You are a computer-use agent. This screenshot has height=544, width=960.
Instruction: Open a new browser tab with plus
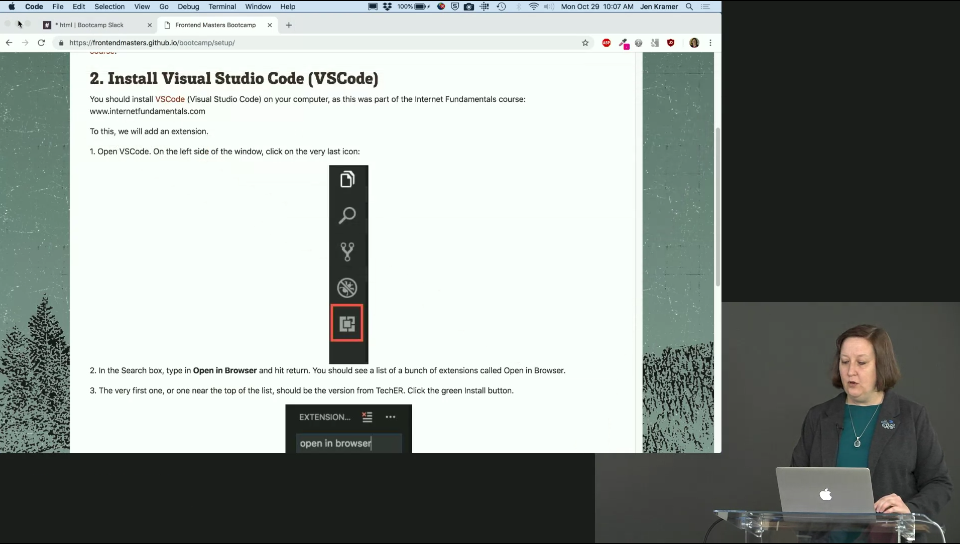point(289,25)
